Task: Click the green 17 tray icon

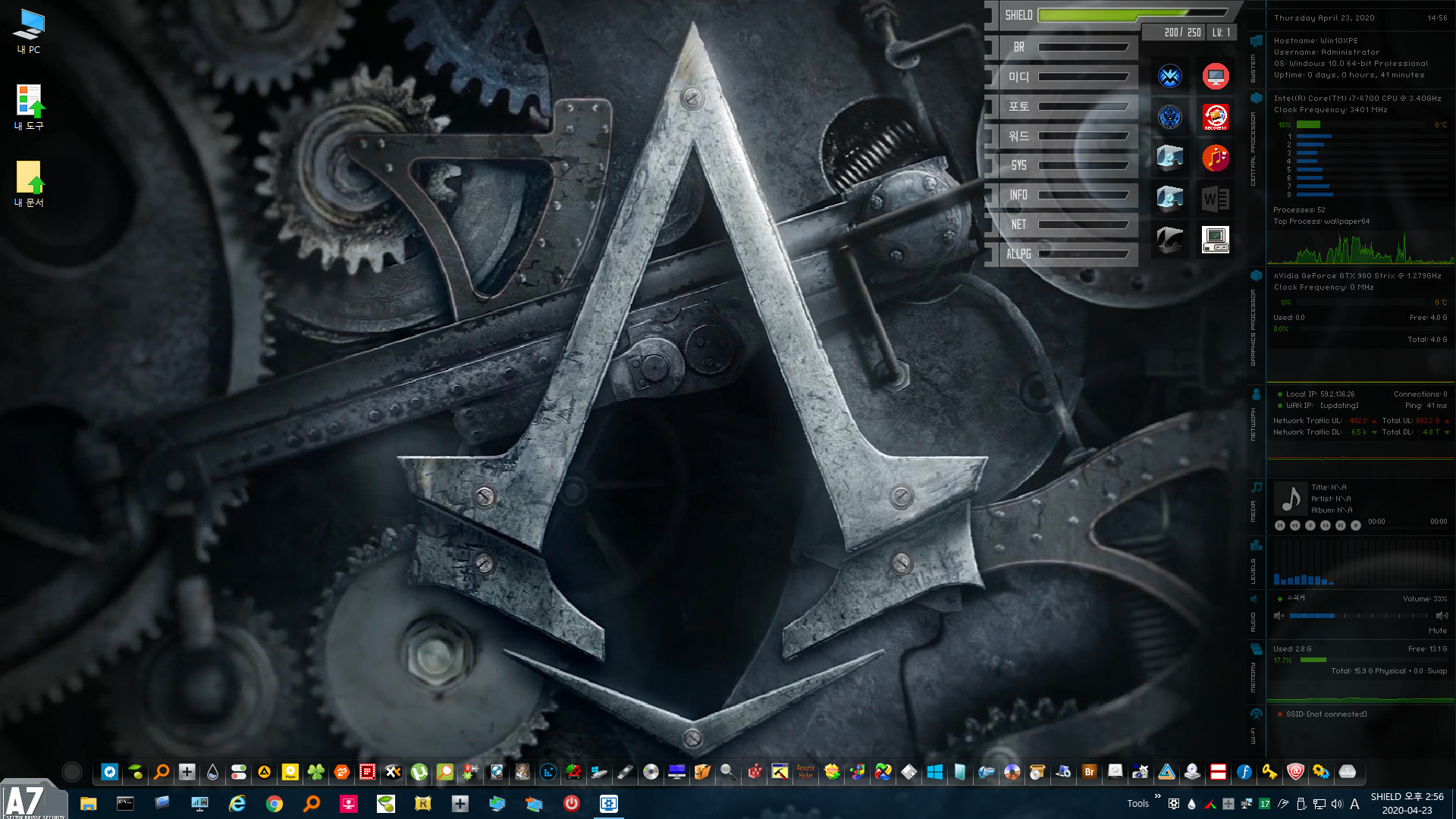Action: (1265, 804)
